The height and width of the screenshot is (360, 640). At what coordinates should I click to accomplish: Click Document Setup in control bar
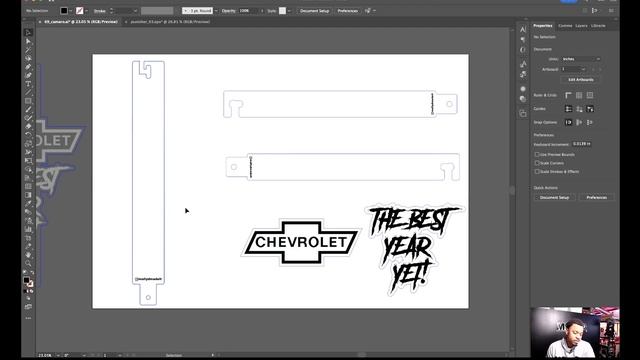[314, 11]
